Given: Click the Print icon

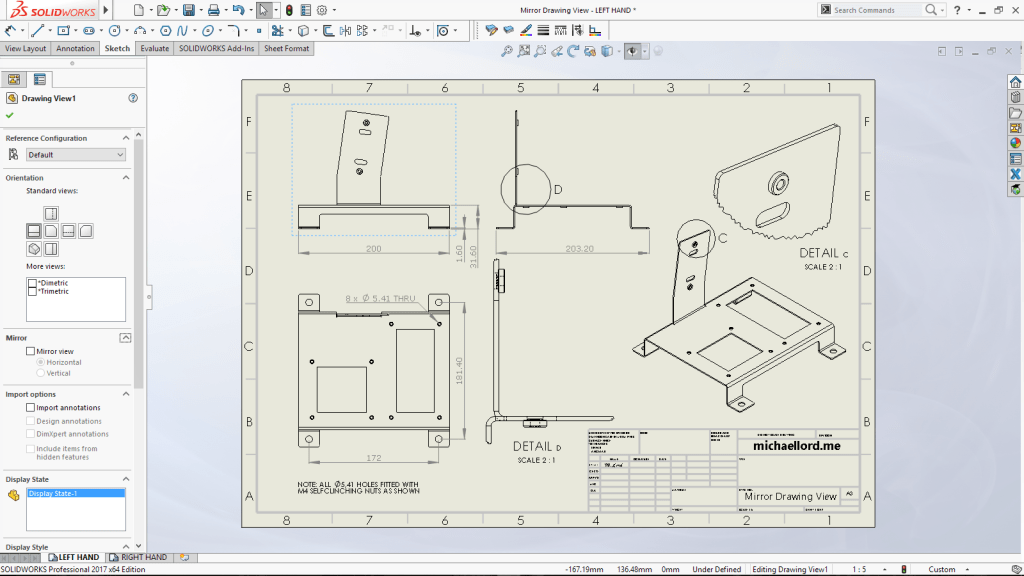Looking at the screenshot, I should (214, 10).
